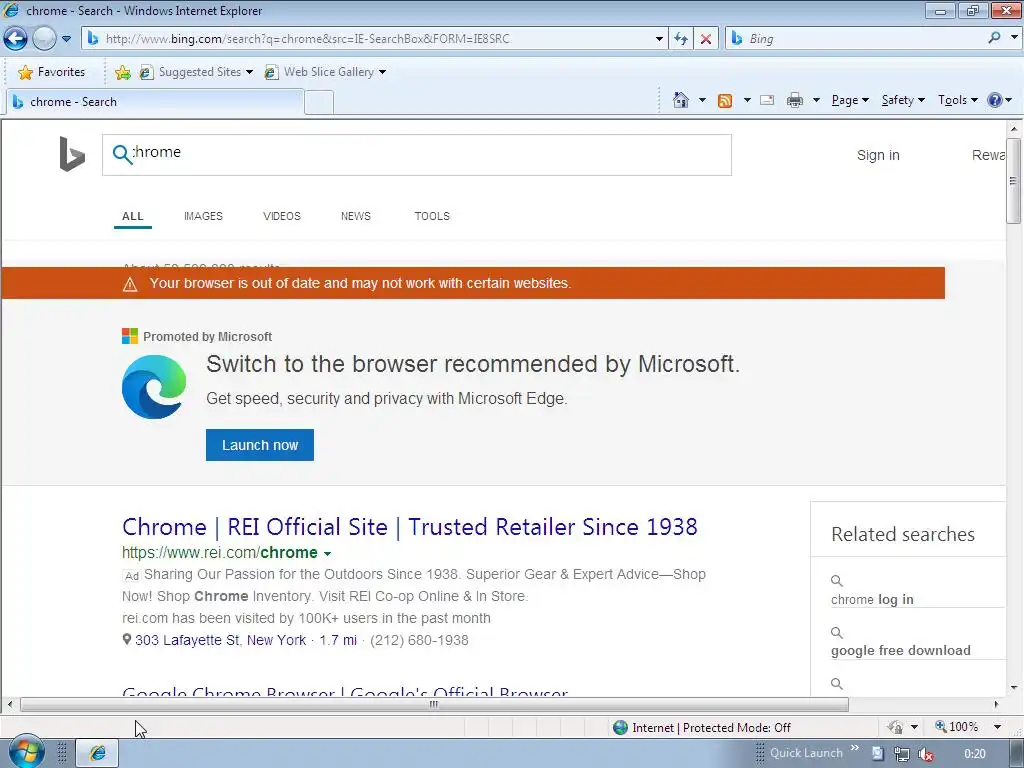Open a new tab with the blank tab button
Screen dimensions: 1024x768
(319, 103)
